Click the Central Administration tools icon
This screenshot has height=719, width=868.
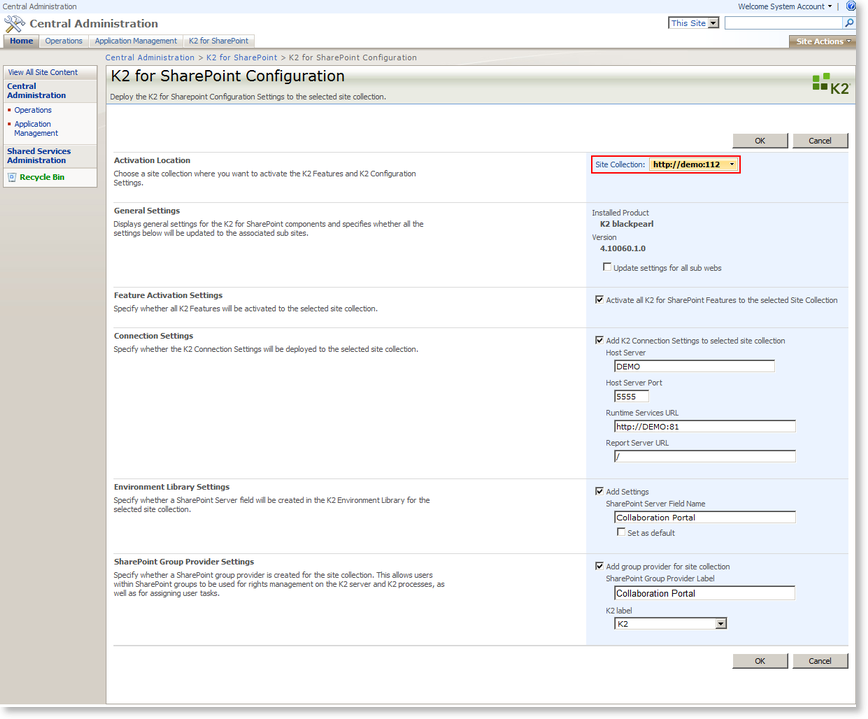[x=14, y=24]
